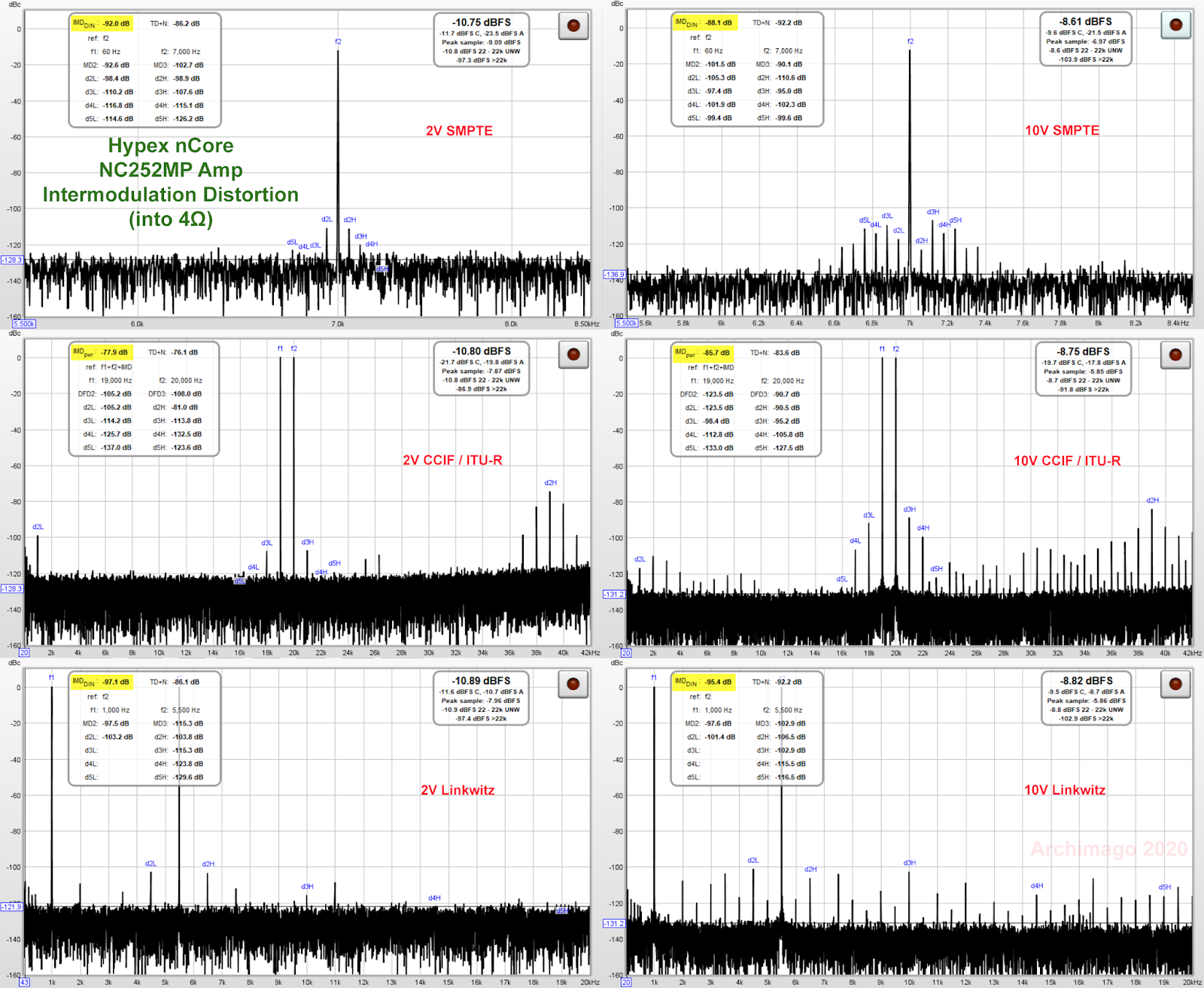Click the -8.82 dBFS level readout
The height and width of the screenshot is (988, 1204).
(1087, 681)
